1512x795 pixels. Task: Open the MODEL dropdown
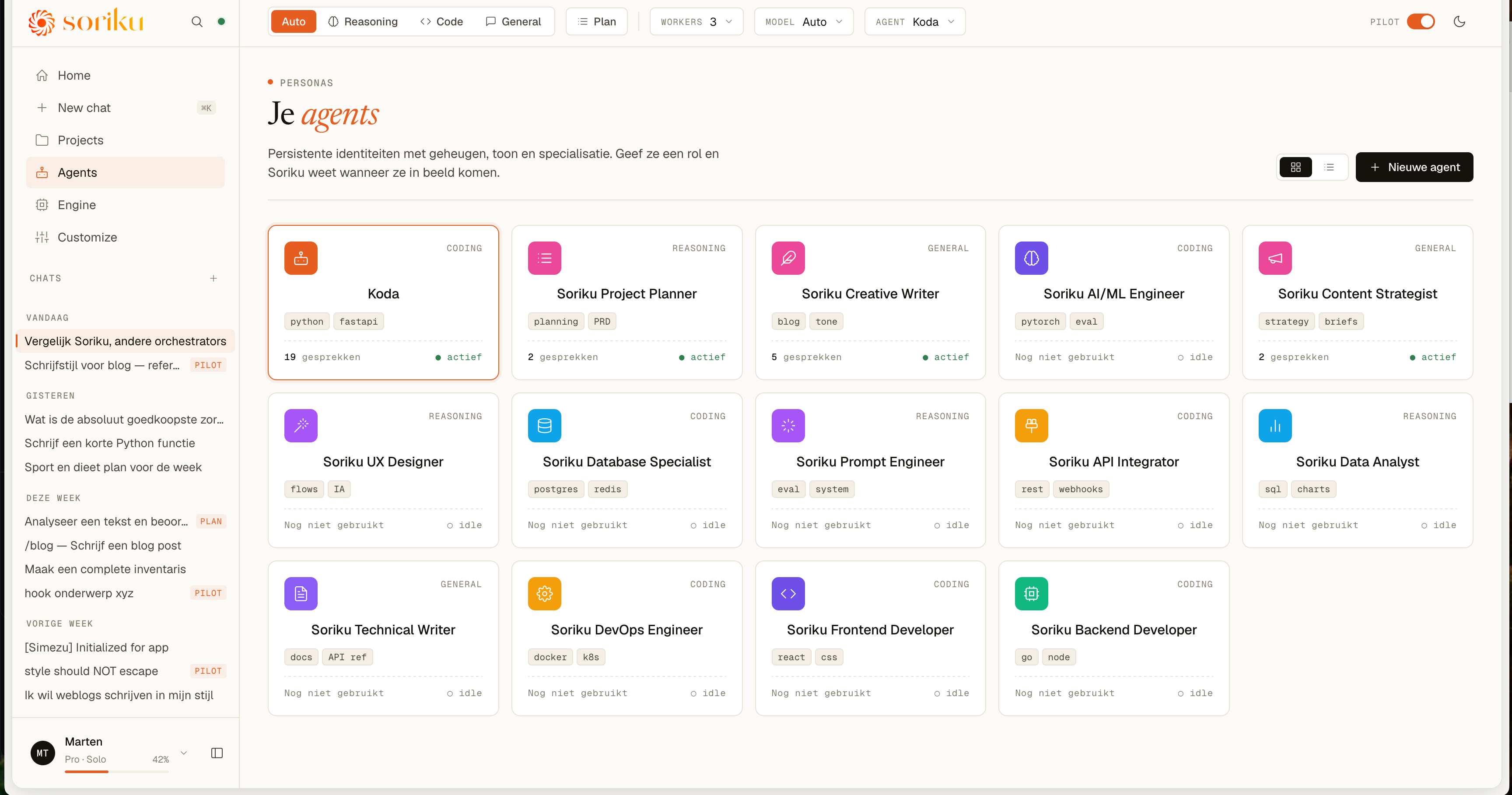click(x=804, y=22)
